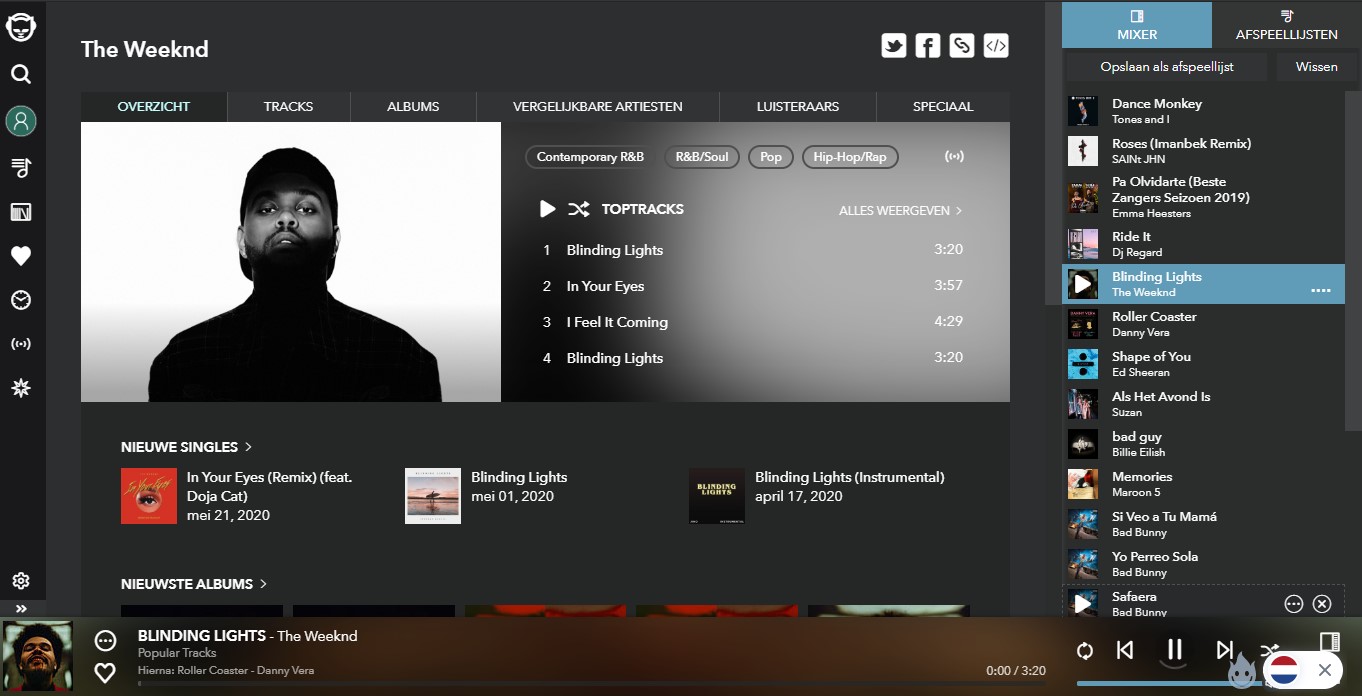Favorite the now-playing track heart

(105, 673)
